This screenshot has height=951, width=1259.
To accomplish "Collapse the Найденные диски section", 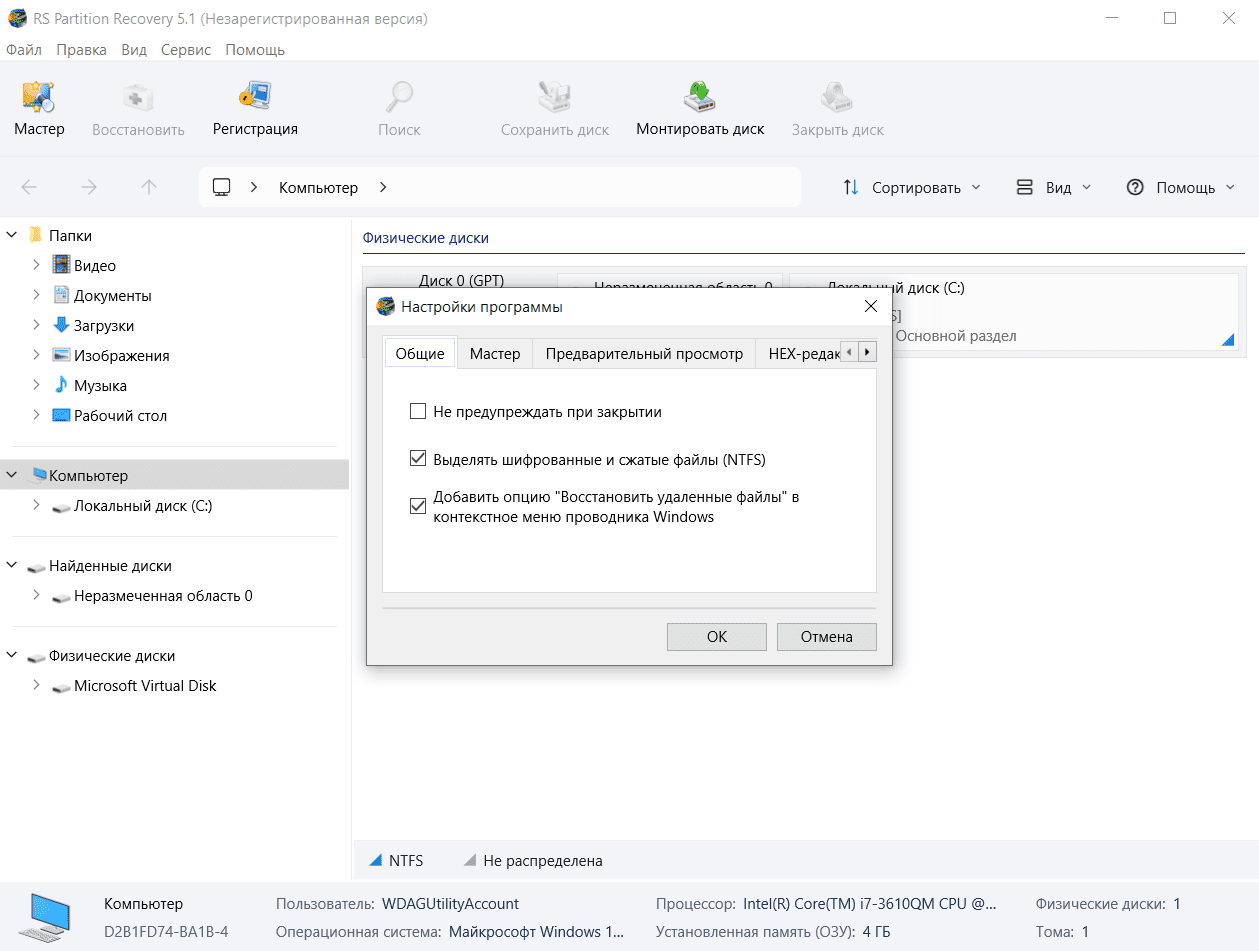I will point(12,566).
